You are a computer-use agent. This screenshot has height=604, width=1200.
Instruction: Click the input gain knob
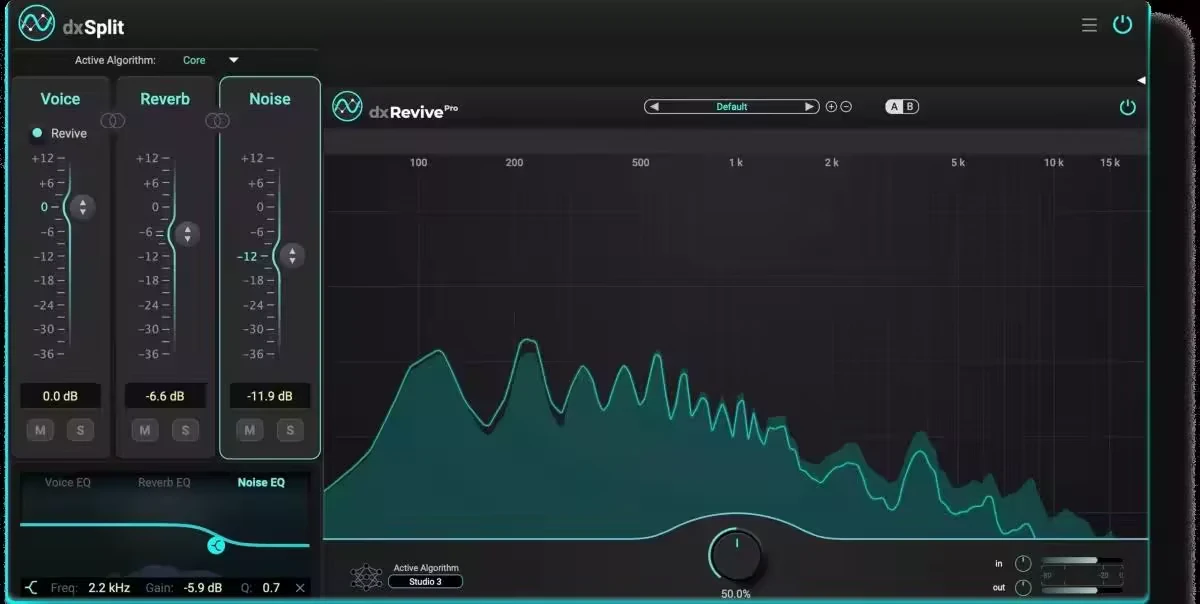pos(1023,564)
